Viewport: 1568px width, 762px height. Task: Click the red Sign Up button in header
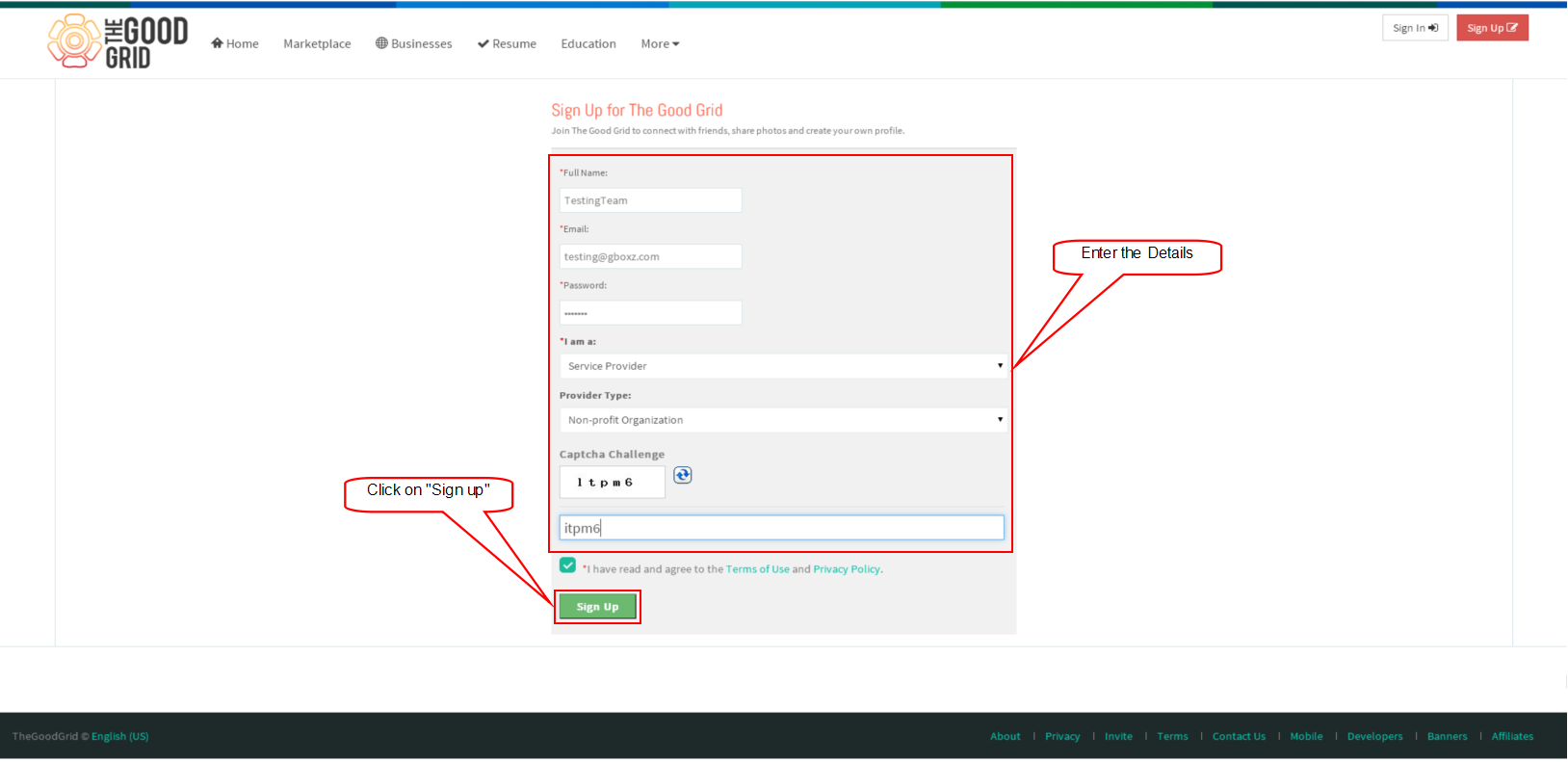point(1492,28)
